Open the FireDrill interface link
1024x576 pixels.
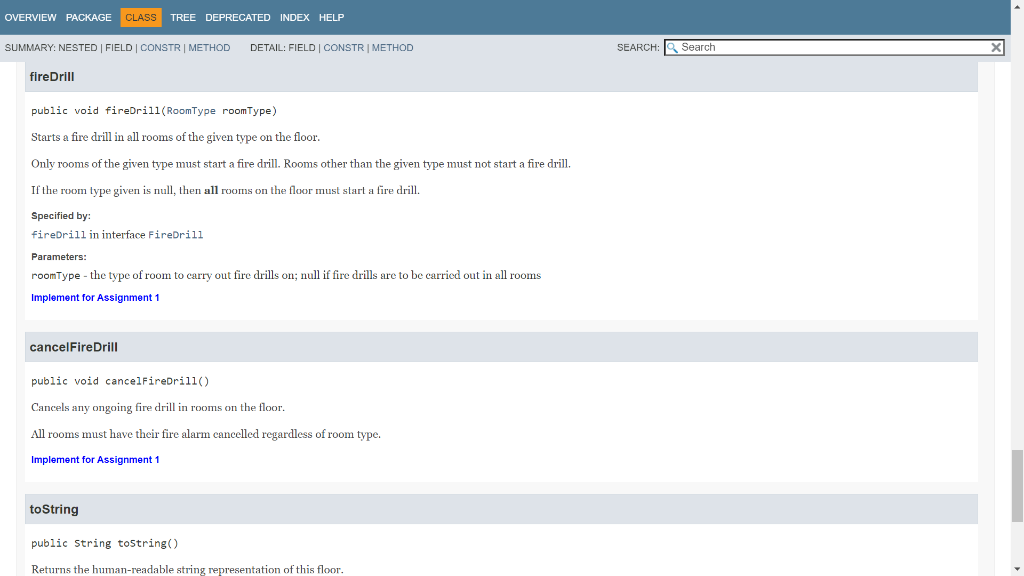click(176, 234)
